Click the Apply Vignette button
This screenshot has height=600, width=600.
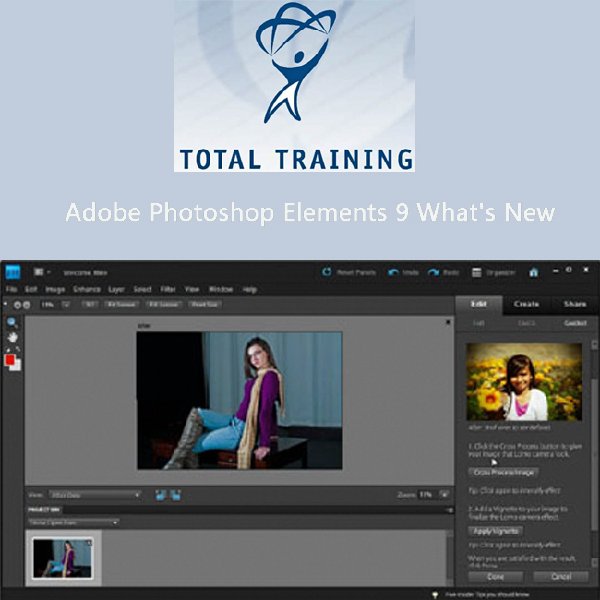[496, 531]
